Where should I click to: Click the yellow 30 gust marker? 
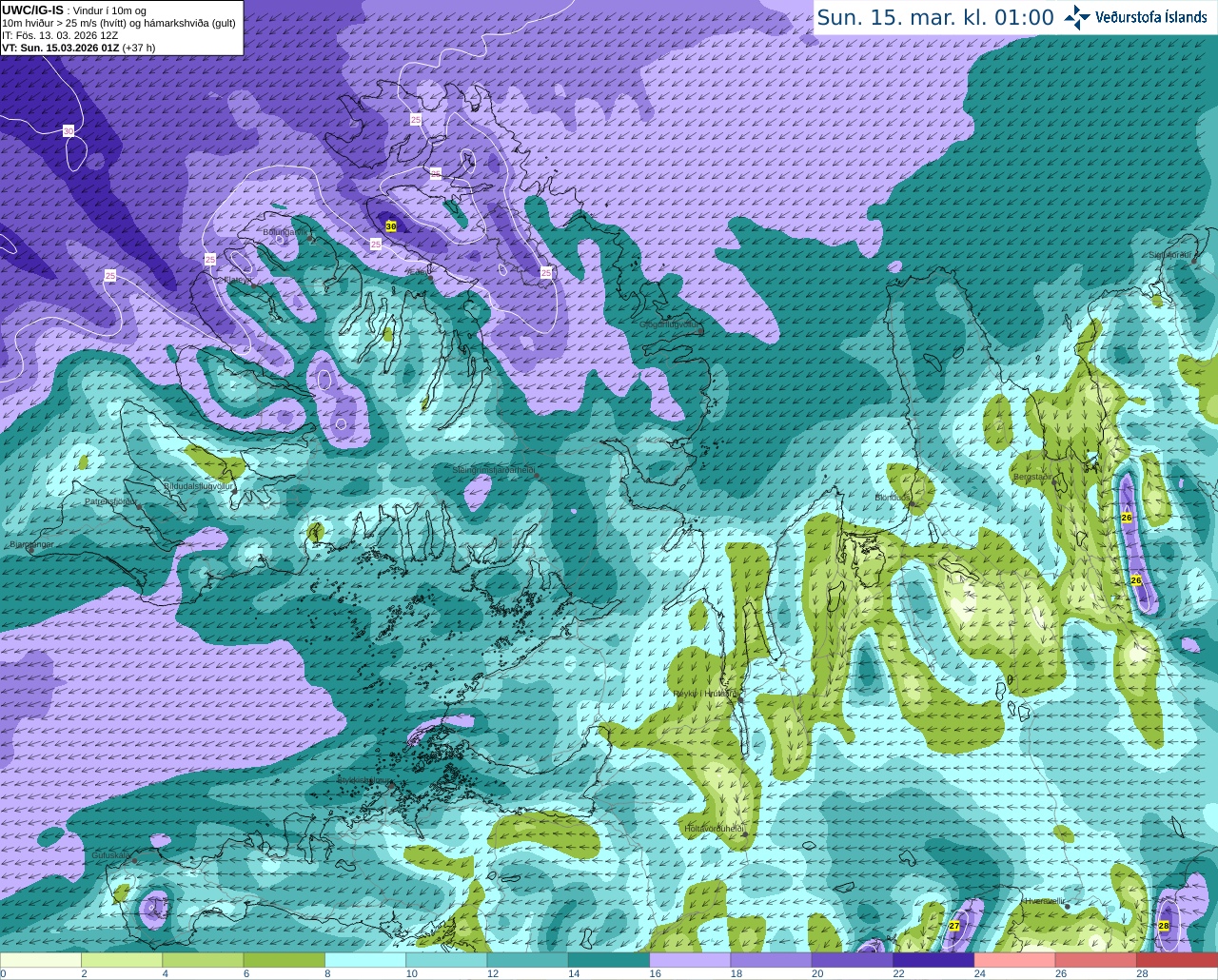click(391, 225)
